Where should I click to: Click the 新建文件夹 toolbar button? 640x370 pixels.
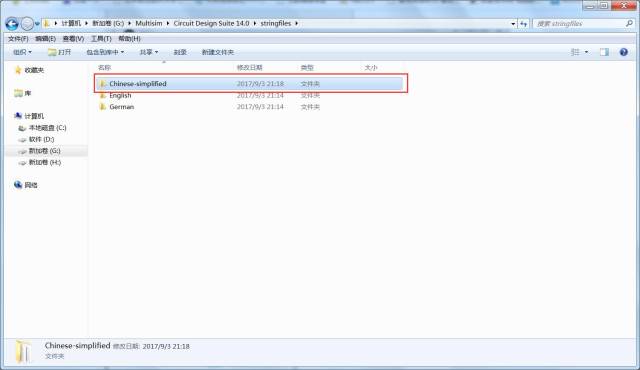pos(218,52)
